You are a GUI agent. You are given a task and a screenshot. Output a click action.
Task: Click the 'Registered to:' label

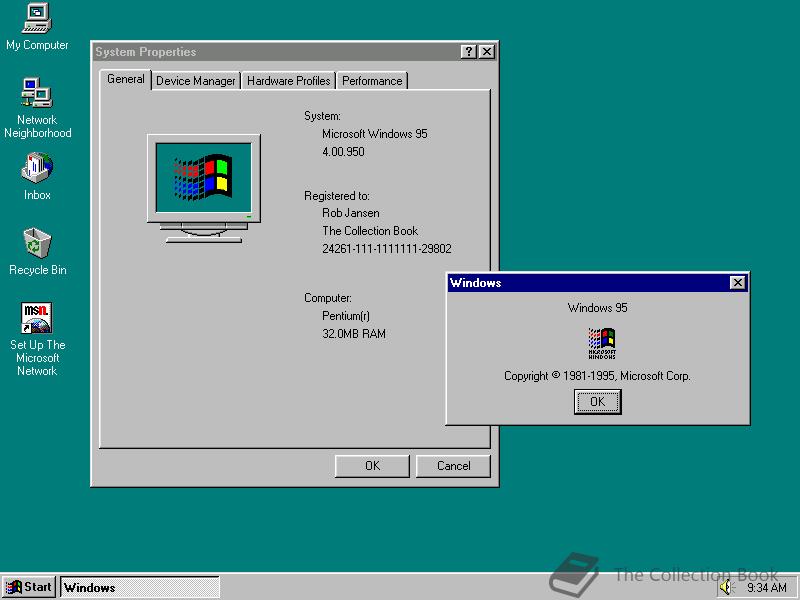[x=337, y=195]
